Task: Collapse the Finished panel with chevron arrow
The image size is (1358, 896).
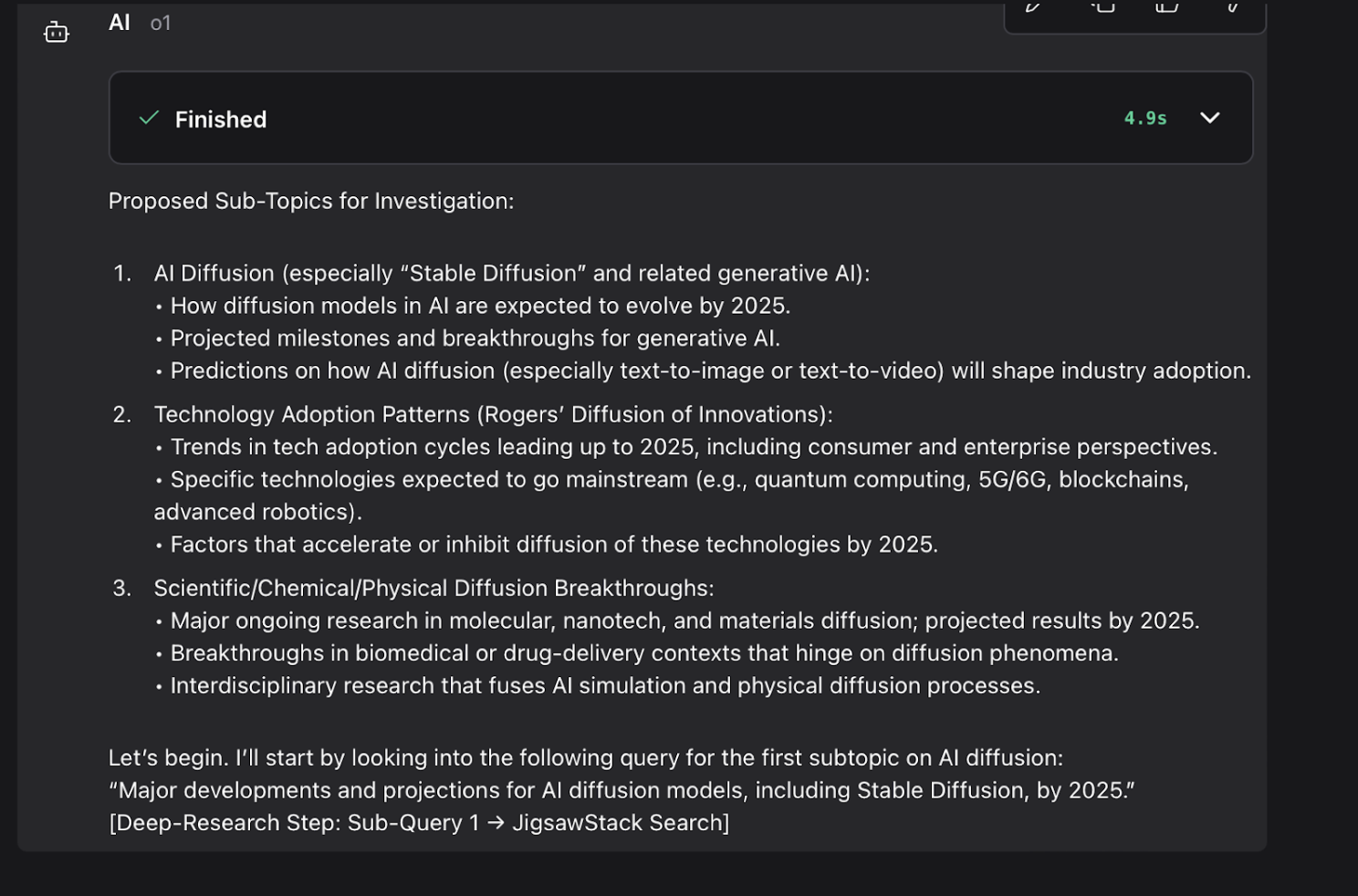Action: [1209, 119]
